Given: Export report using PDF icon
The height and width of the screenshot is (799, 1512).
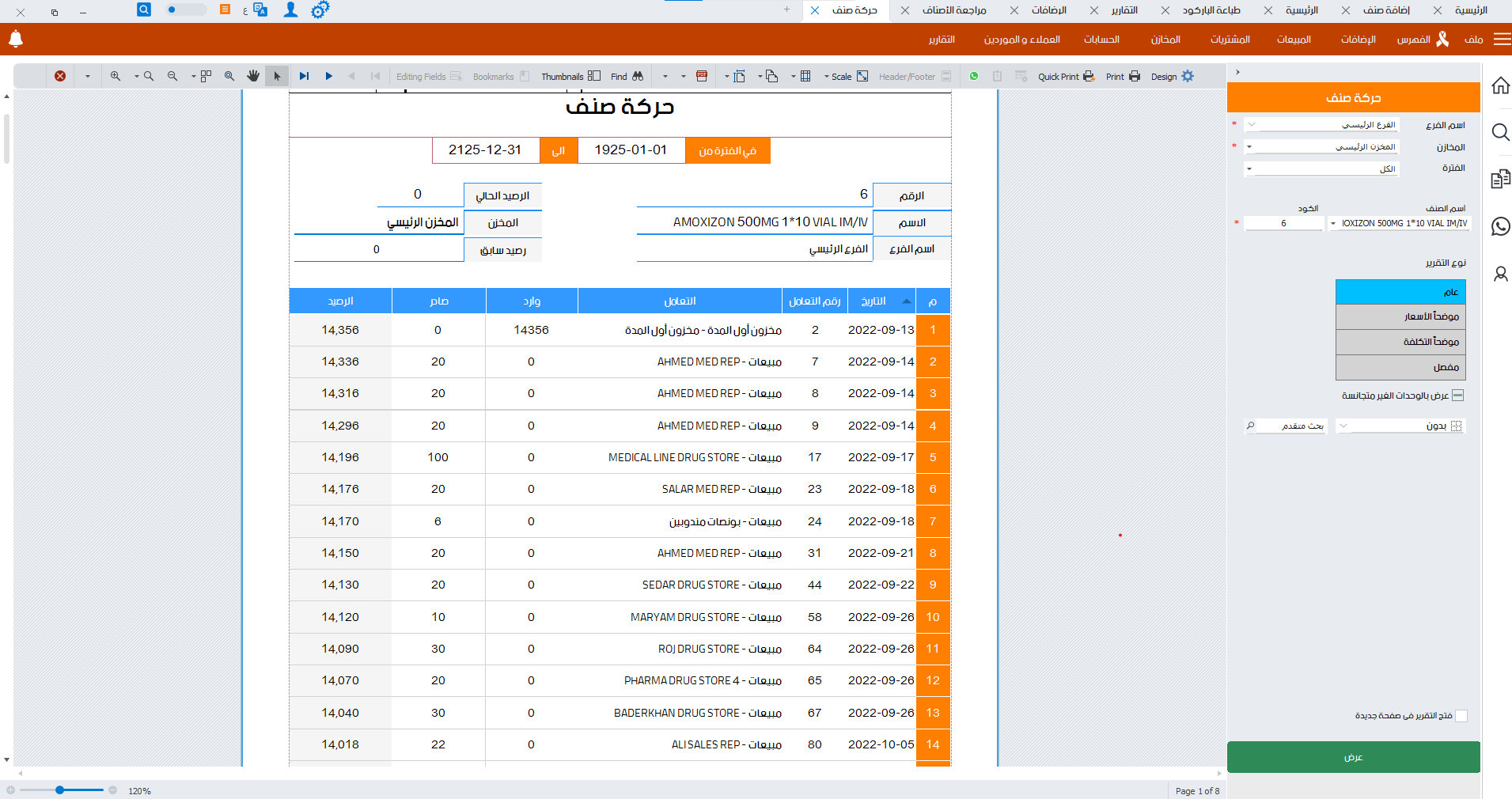Looking at the screenshot, I should pyautogui.click(x=702, y=76).
